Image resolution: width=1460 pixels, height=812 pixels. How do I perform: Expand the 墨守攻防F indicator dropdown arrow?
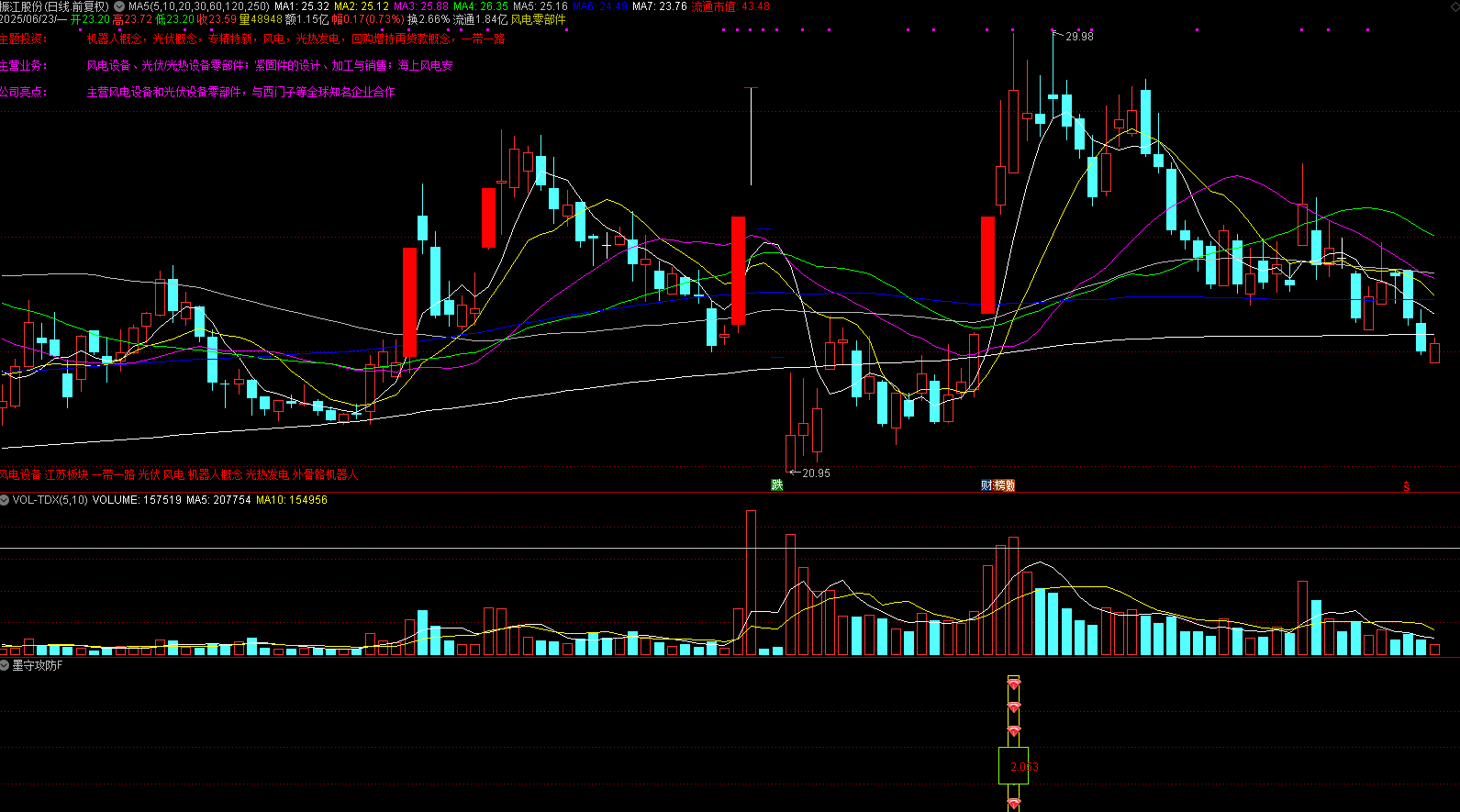click(5, 665)
